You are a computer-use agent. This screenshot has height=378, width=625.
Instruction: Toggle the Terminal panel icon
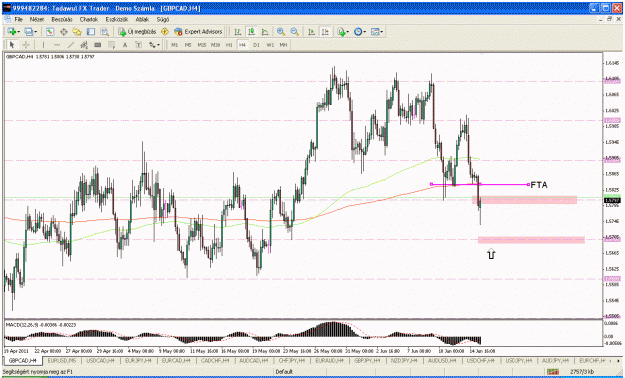click(x=91, y=32)
